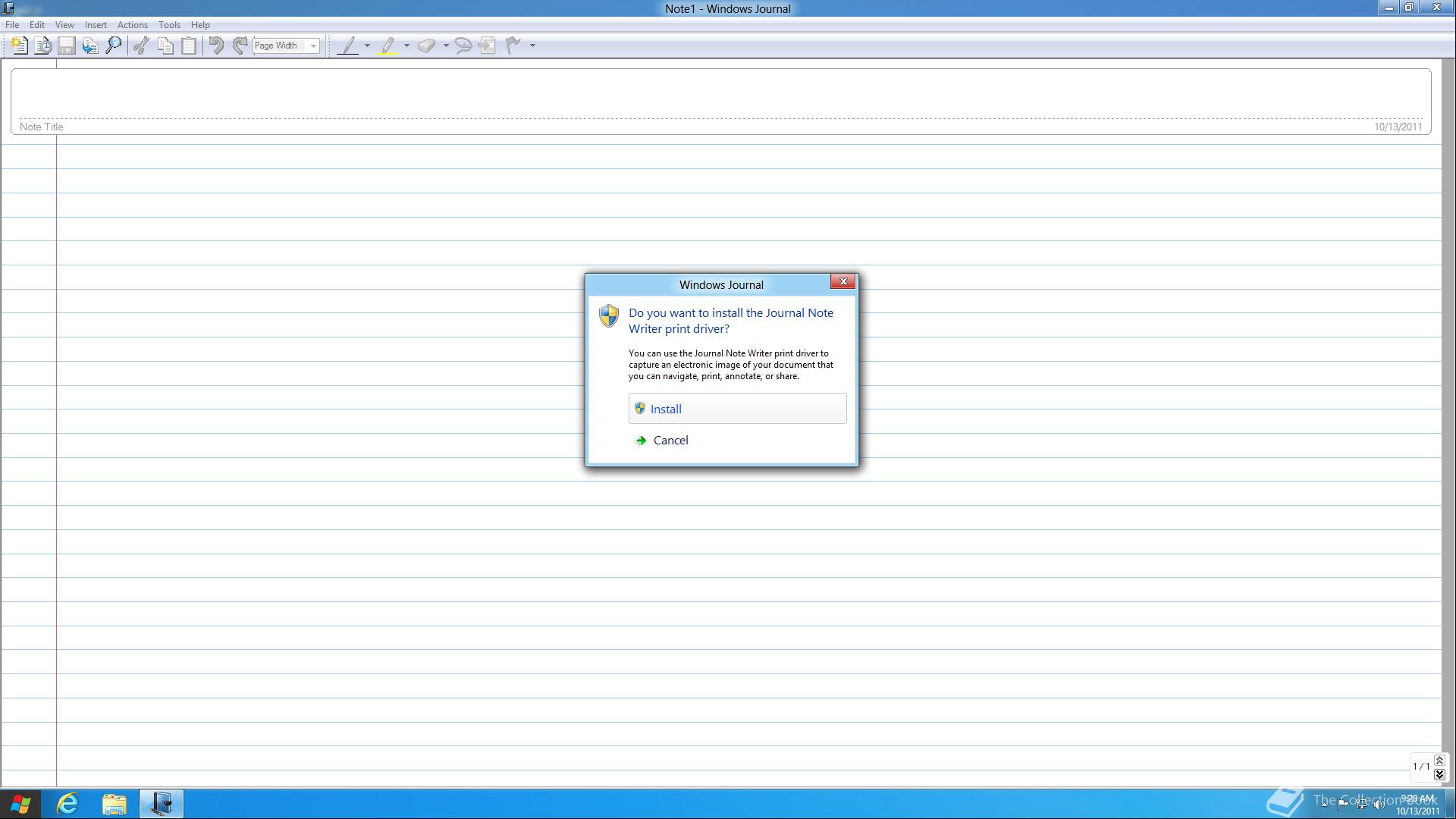Open Internet Explorer from the taskbar

pyautogui.click(x=68, y=803)
